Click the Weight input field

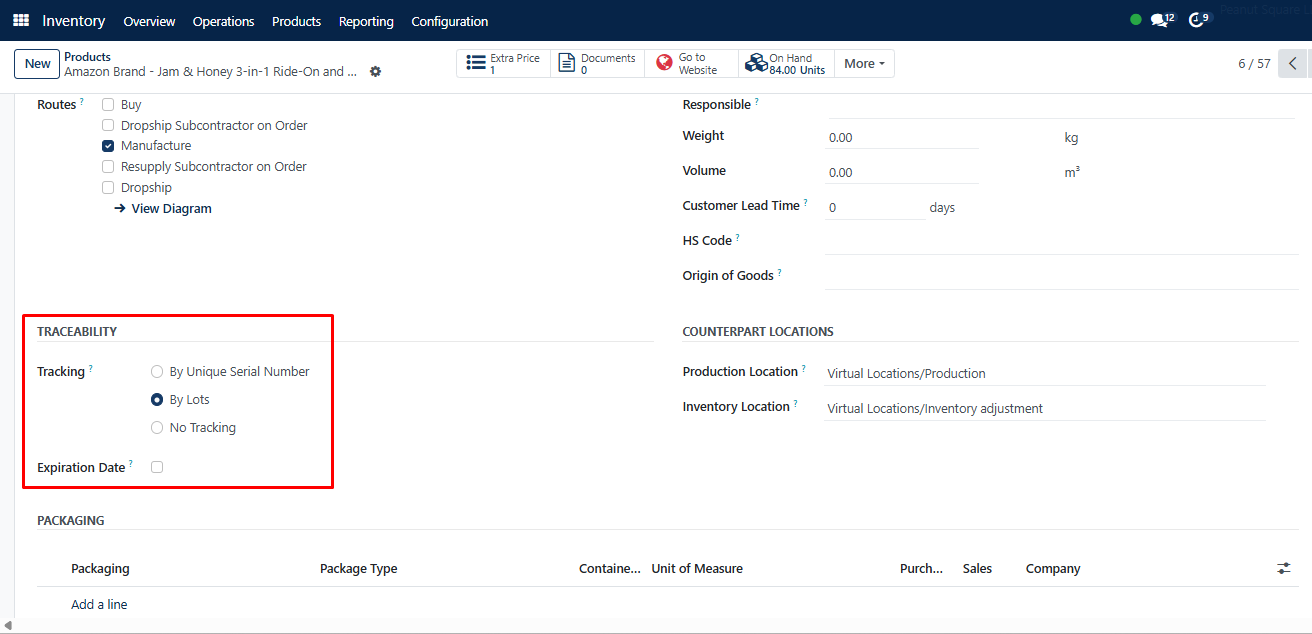click(x=901, y=137)
